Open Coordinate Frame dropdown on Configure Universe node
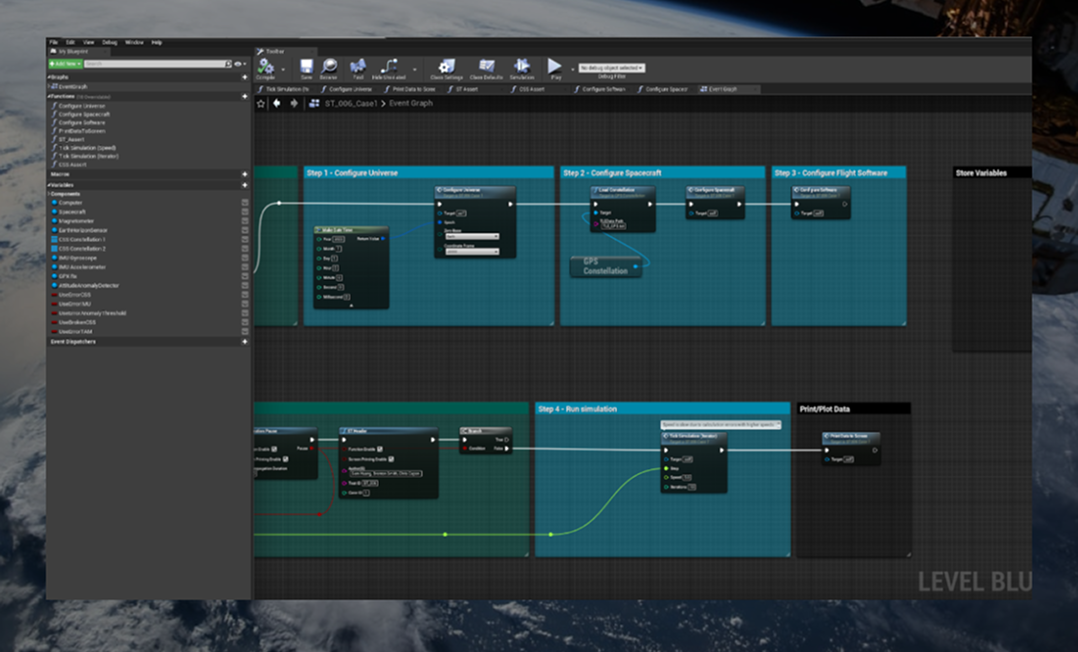 click(x=470, y=252)
